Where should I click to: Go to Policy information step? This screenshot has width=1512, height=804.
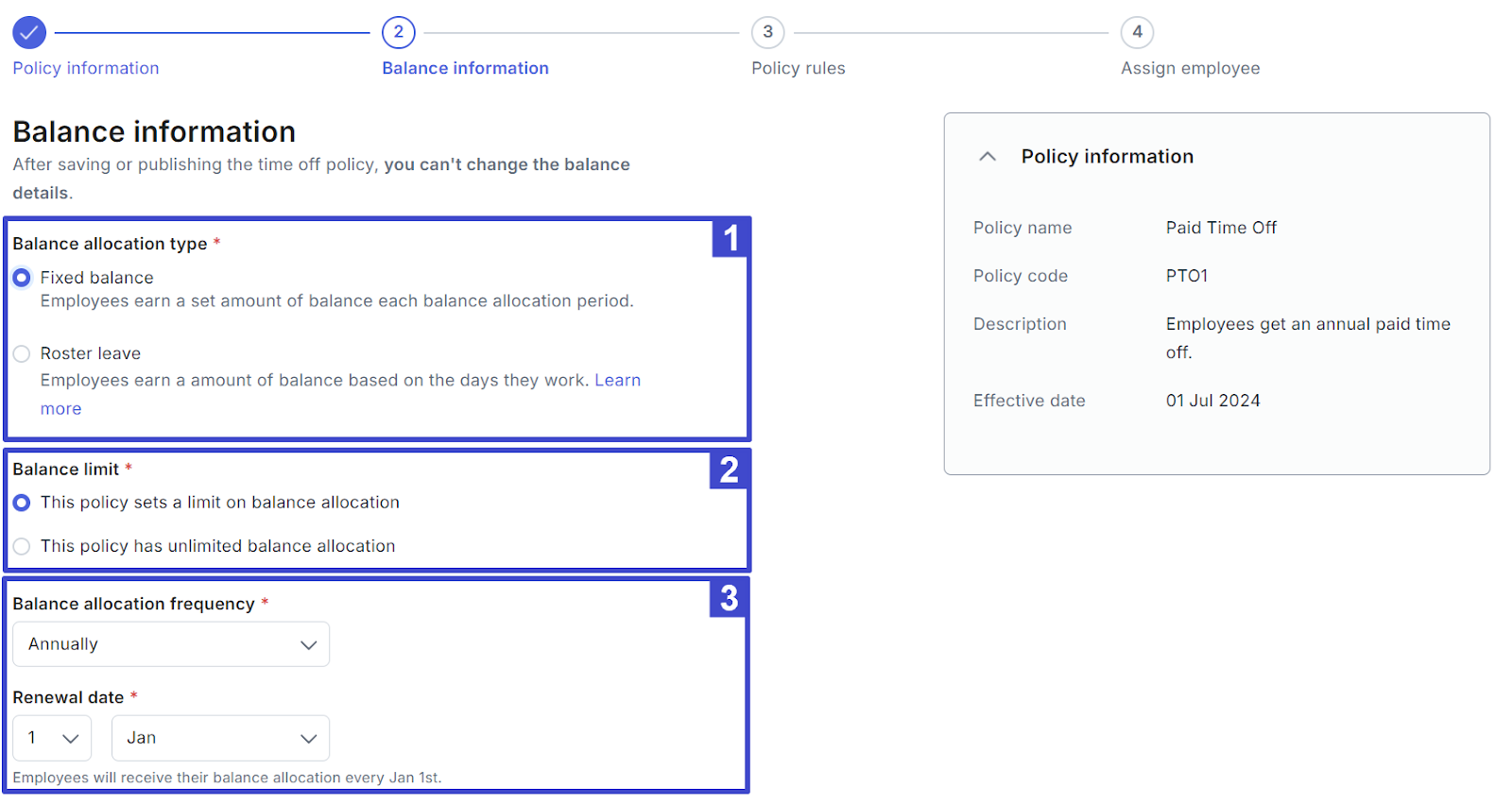[x=86, y=68]
